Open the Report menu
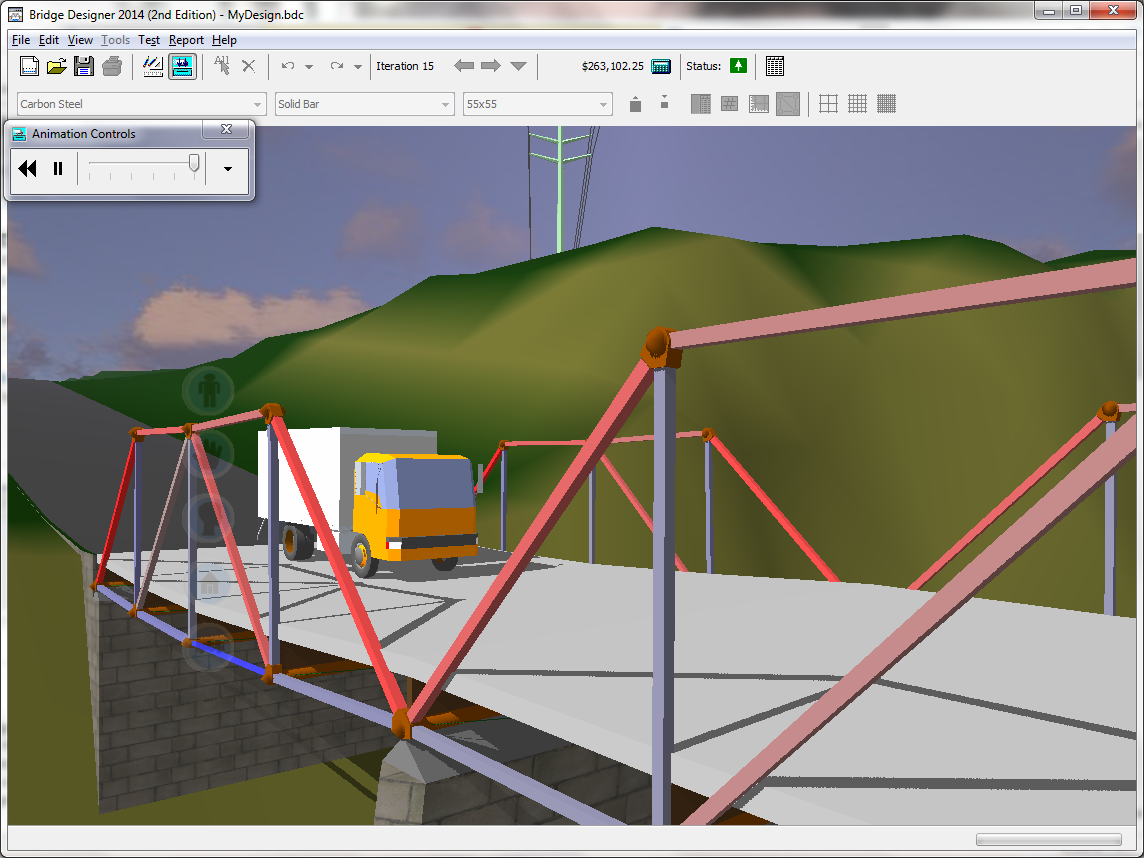The height and width of the screenshot is (858, 1144). [x=186, y=40]
